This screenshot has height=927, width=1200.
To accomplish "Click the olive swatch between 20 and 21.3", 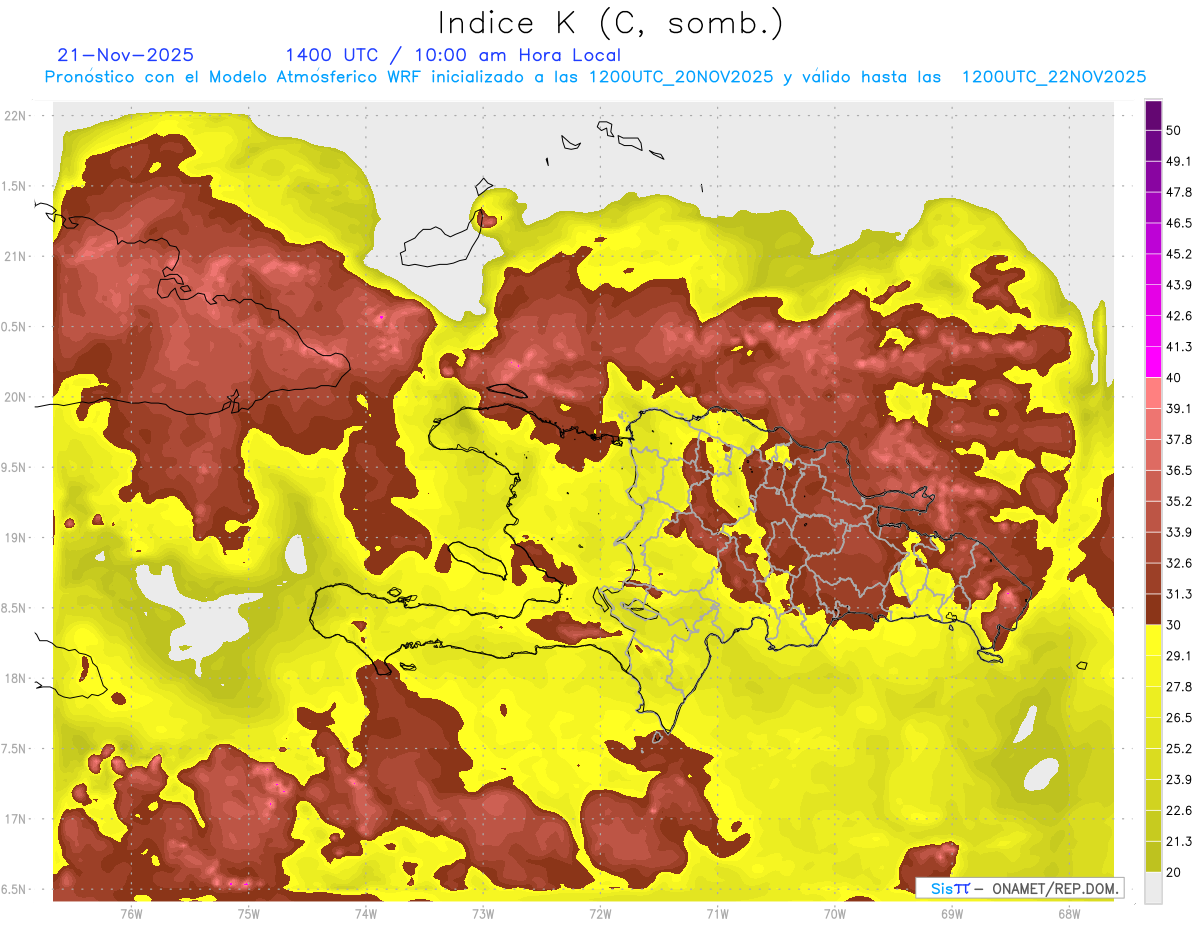I will coord(1153,856).
